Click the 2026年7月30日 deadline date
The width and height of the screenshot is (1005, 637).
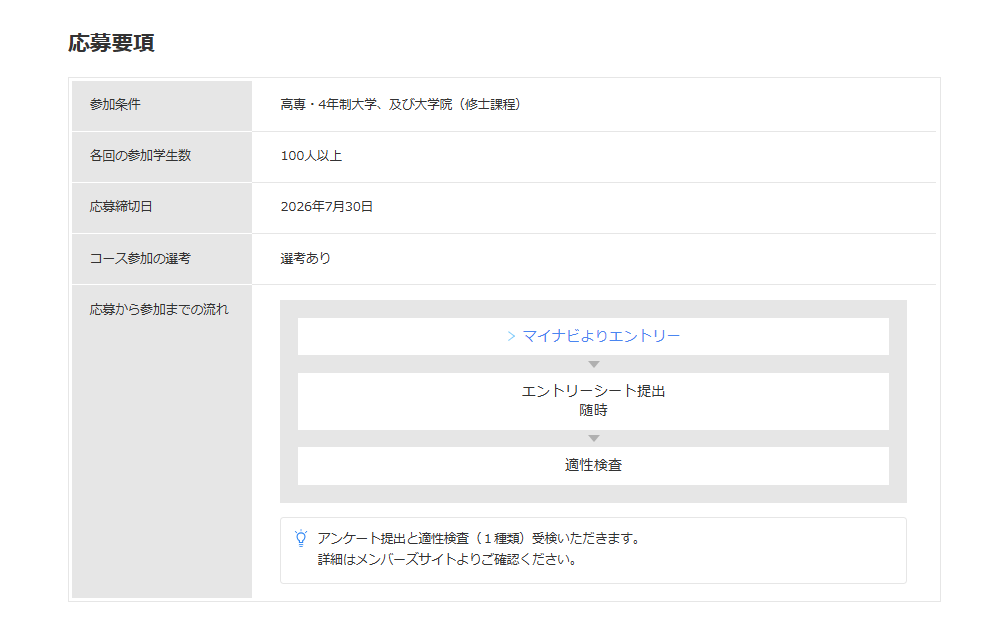[327, 206]
